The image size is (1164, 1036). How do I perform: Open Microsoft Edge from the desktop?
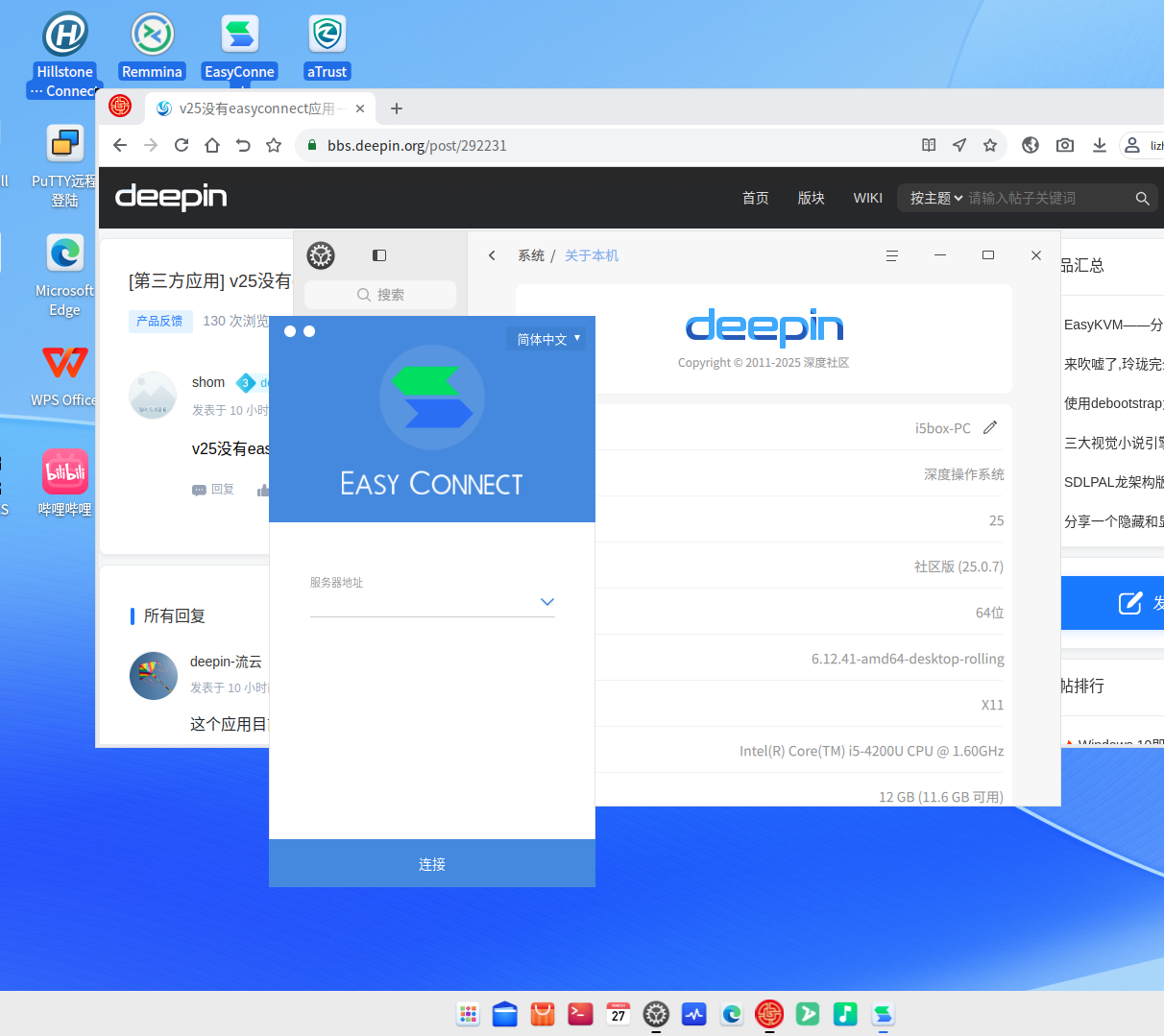point(65,253)
